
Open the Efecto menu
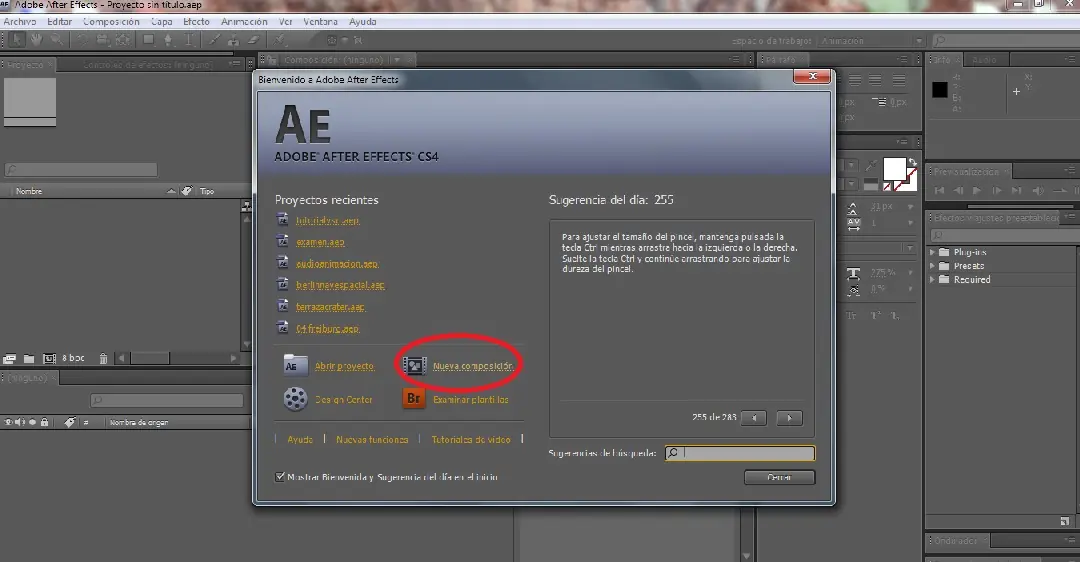[196, 21]
